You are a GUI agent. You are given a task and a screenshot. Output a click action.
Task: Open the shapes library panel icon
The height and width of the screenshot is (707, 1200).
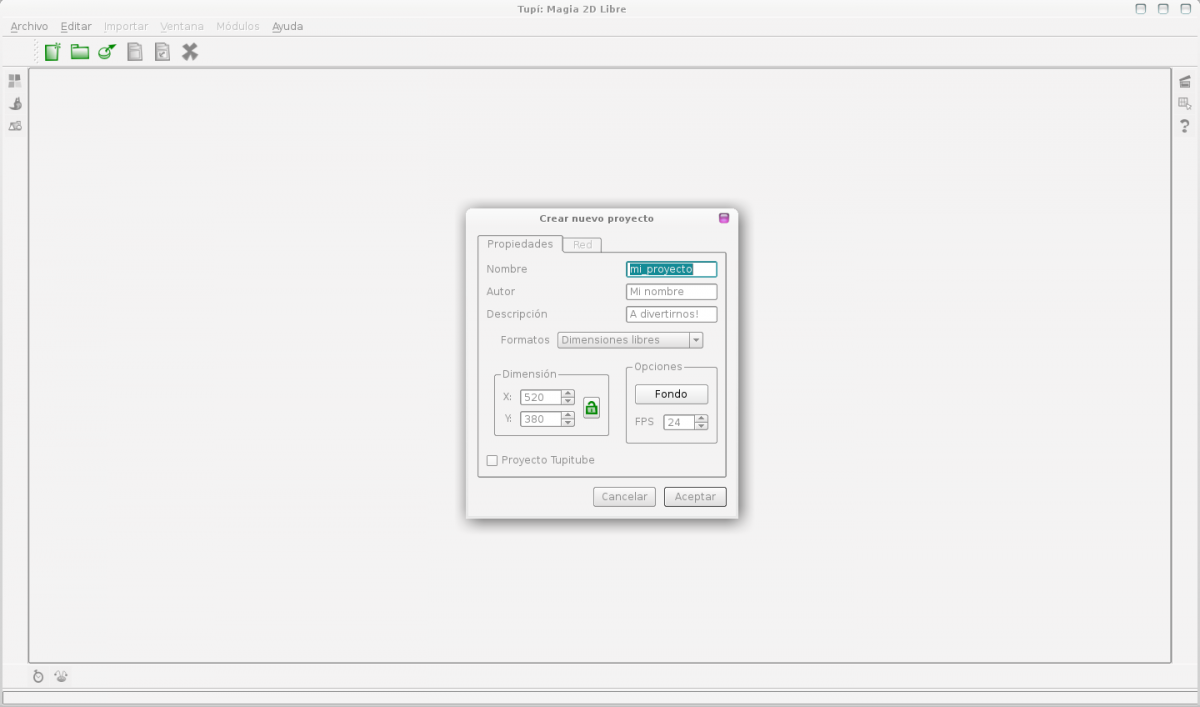click(15, 126)
